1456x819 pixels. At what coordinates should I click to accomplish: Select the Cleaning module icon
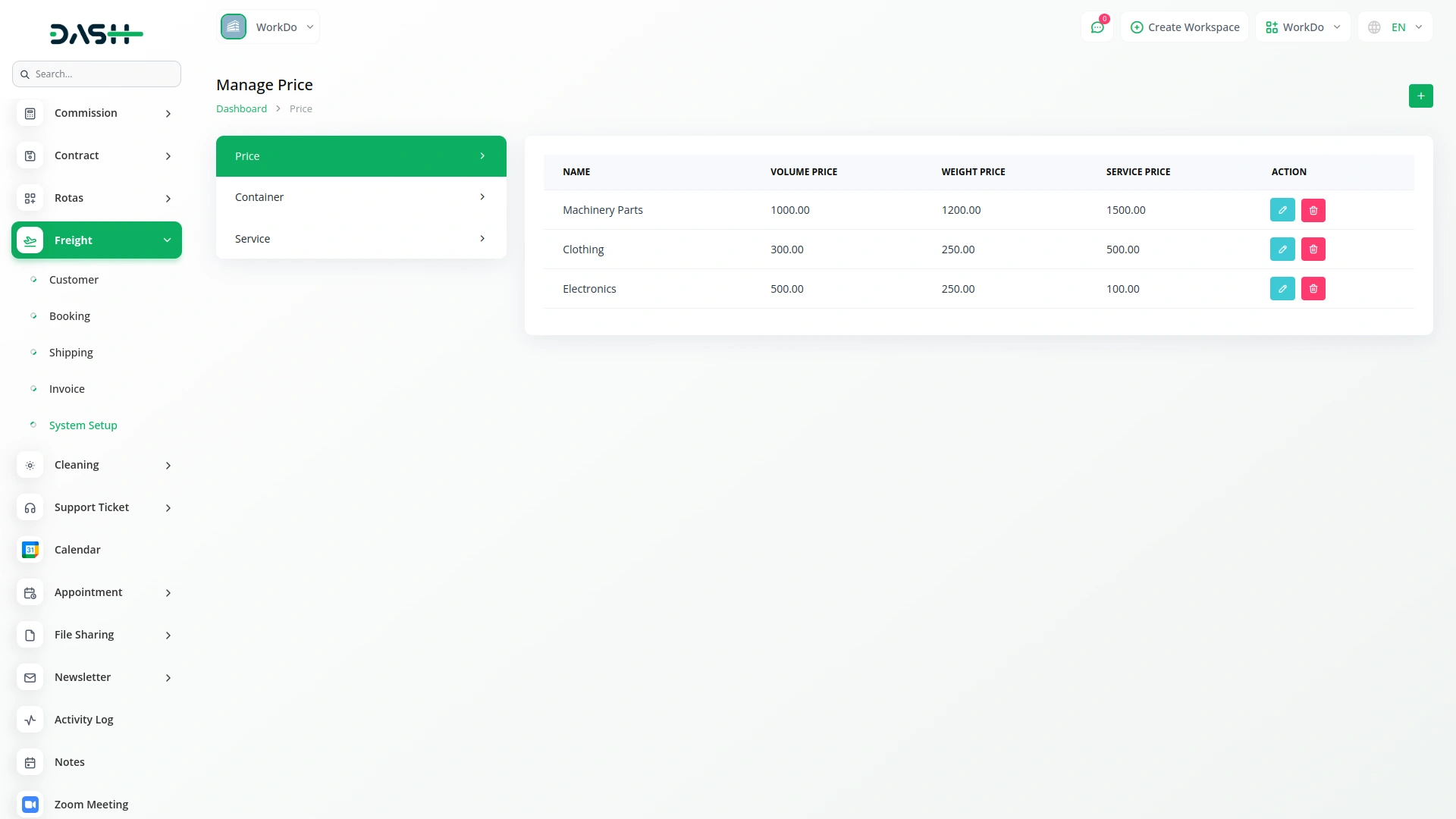click(30, 465)
